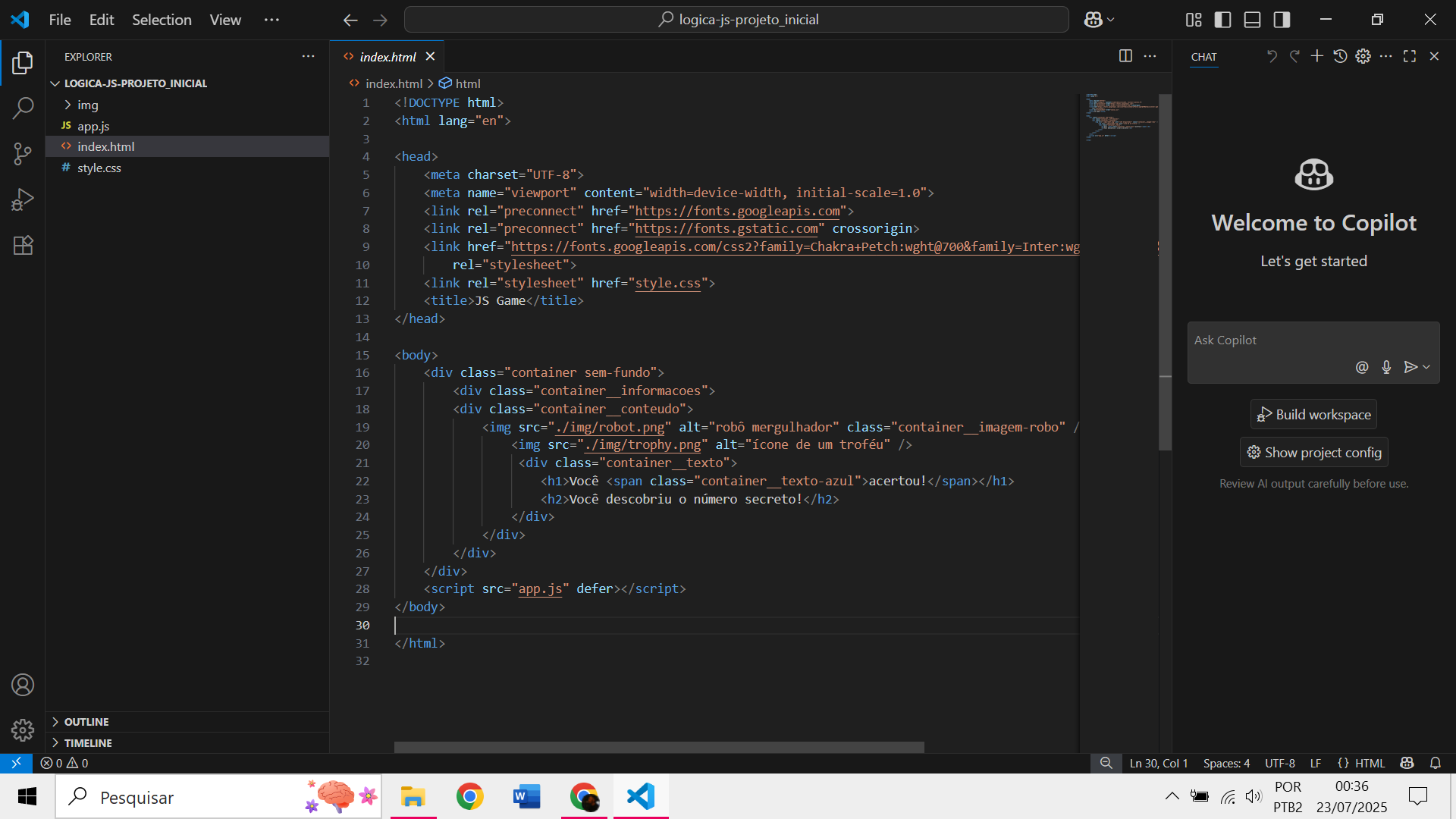Click Ln 30, Col 1 status

(1159, 763)
